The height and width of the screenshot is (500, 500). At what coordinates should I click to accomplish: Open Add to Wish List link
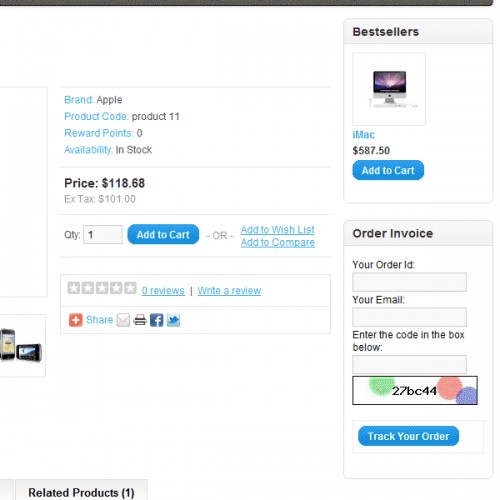(278, 229)
